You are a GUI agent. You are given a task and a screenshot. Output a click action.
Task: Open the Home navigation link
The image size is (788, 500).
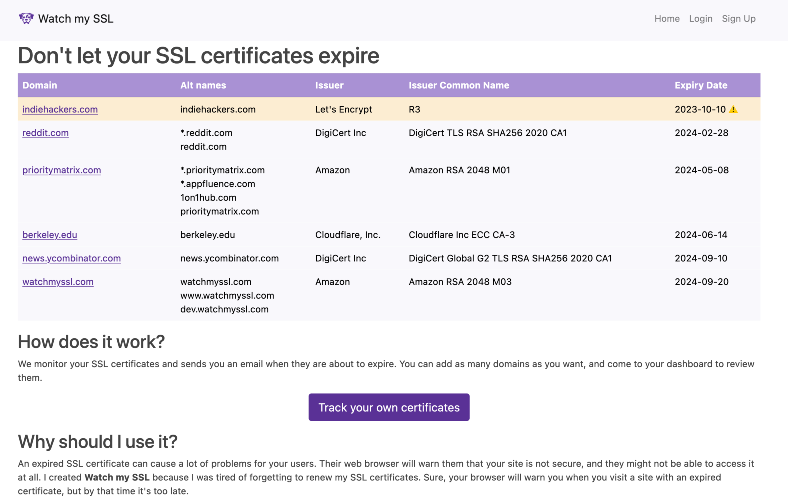[667, 19]
